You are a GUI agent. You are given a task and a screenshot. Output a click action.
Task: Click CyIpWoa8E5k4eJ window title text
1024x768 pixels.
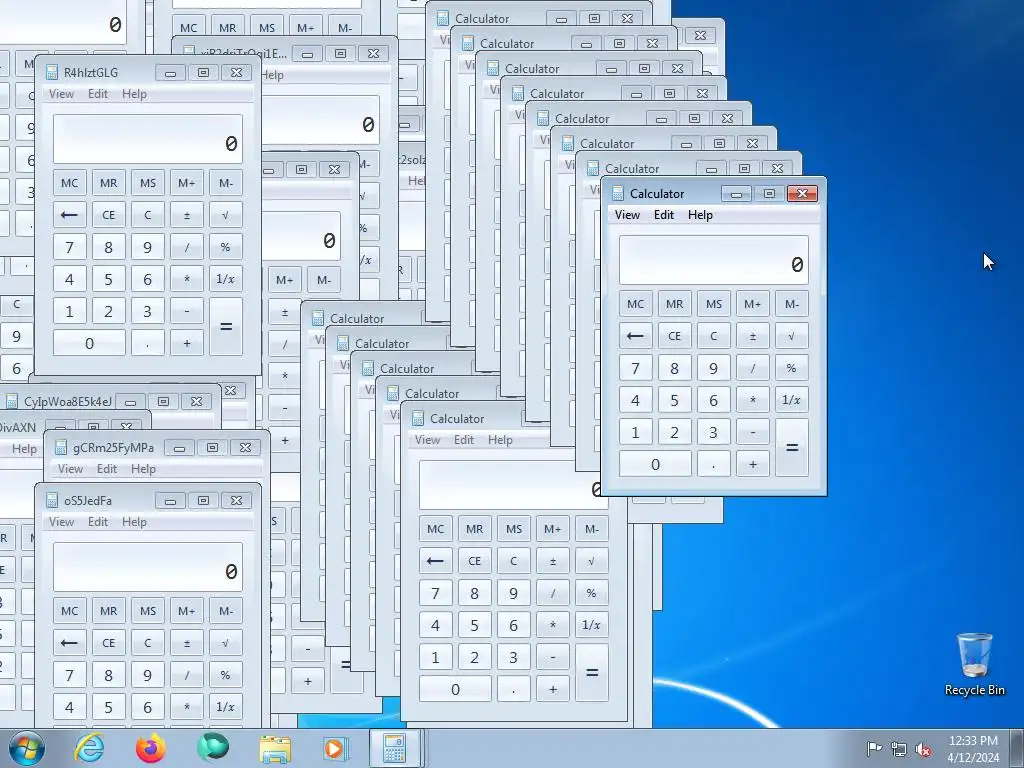tap(68, 402)
